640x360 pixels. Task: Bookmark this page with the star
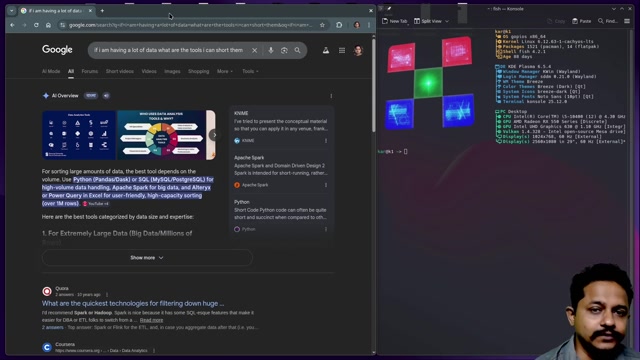(x=322, y=25)
